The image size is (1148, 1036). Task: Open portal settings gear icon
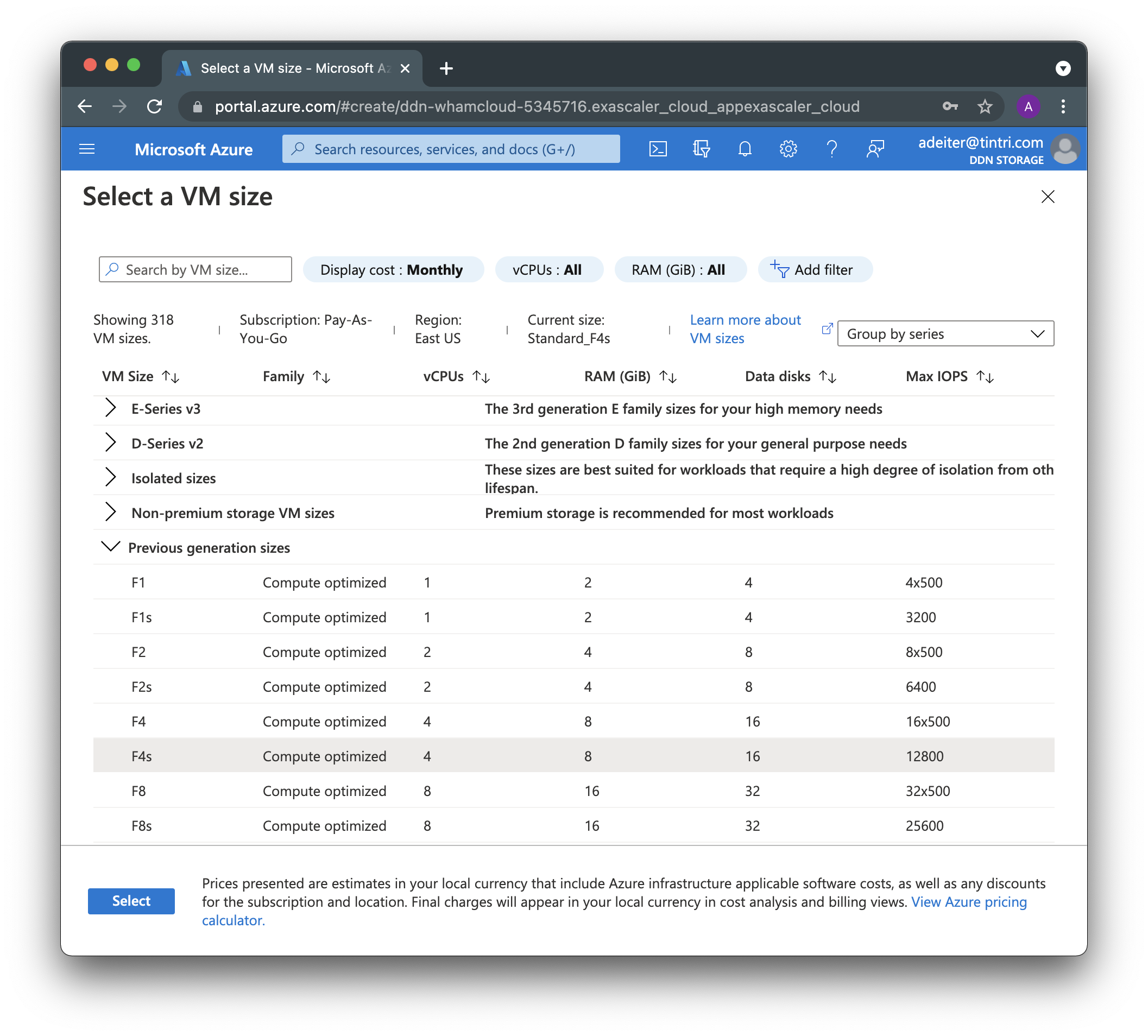788,149
